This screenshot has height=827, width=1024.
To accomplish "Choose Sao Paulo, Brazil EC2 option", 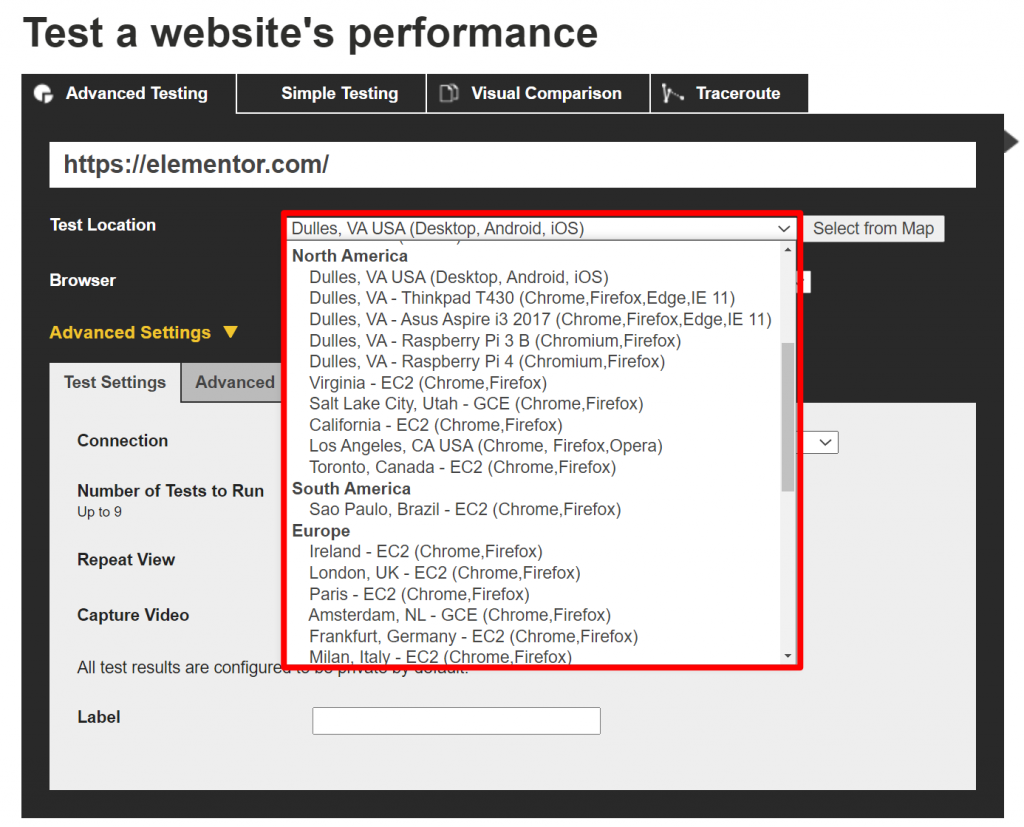I will click(x=465, y=510).
